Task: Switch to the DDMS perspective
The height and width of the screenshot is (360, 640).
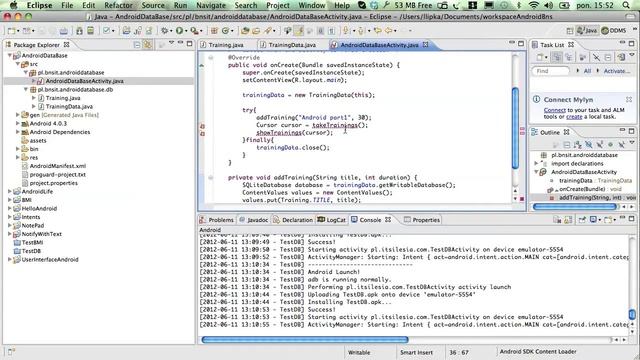Action: (614, 31)
